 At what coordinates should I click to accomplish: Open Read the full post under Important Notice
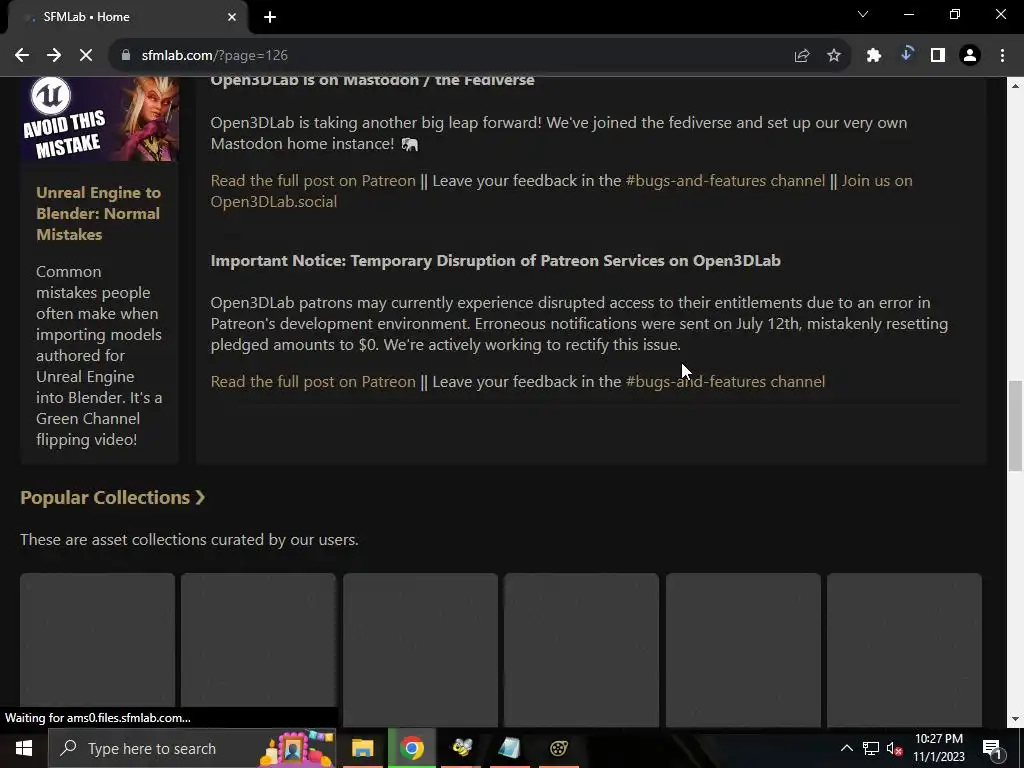[x=313, y=382]
